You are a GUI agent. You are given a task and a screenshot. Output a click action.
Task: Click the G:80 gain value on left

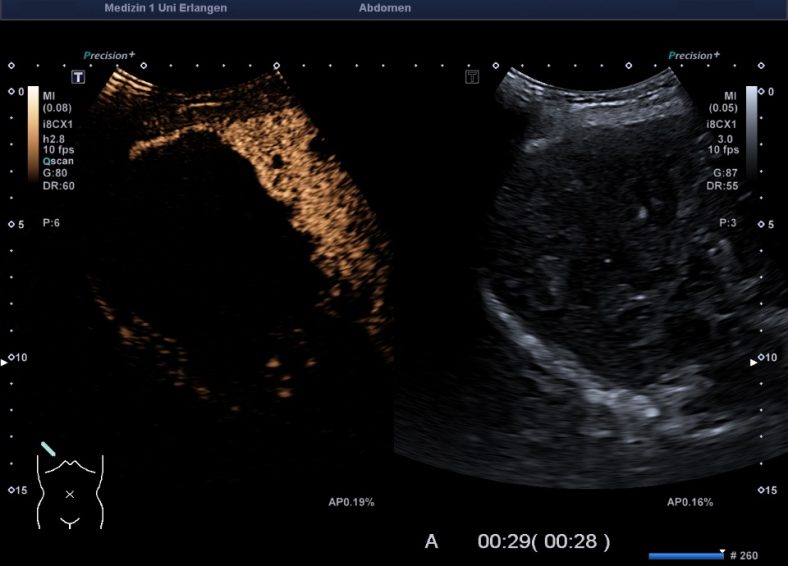[x=57, y=172]
